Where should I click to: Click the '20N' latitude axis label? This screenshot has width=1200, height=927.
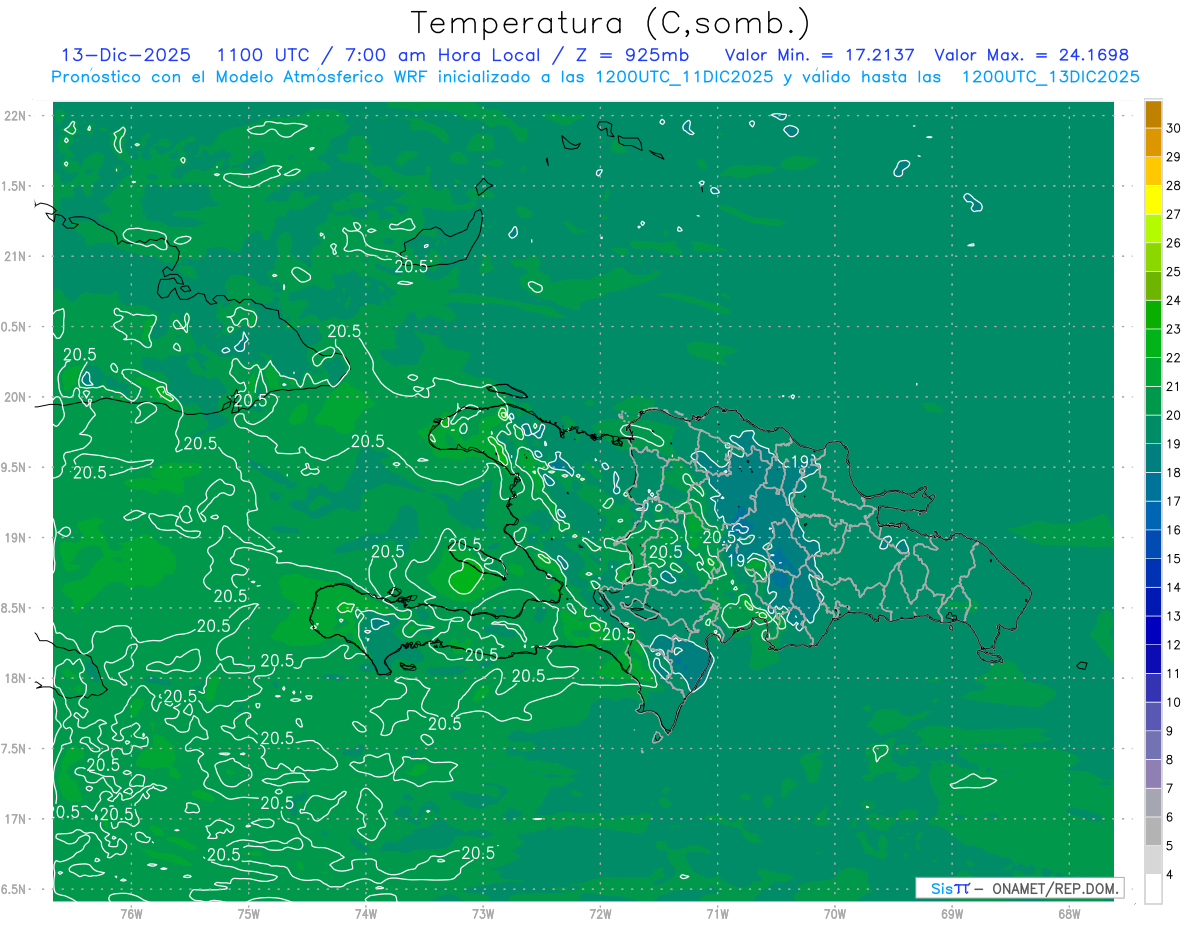[x=14, y=397]
